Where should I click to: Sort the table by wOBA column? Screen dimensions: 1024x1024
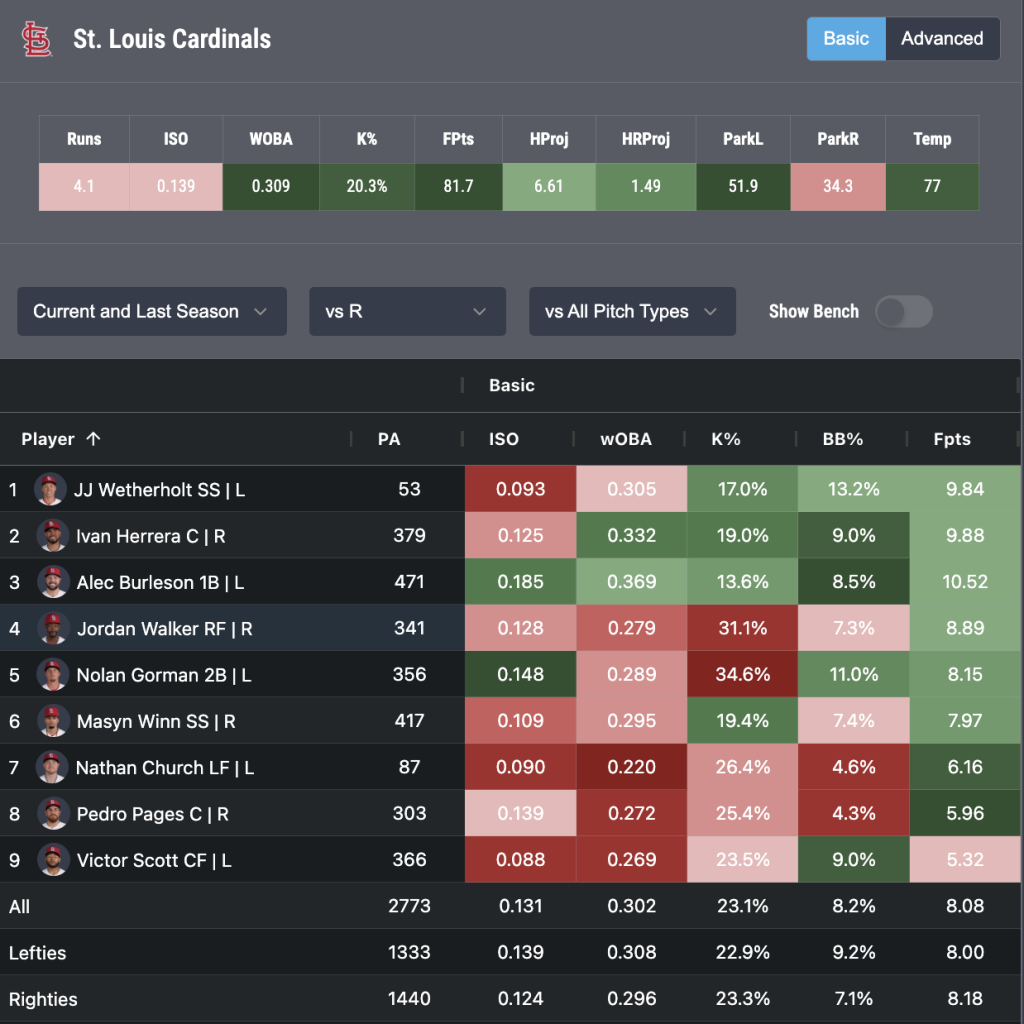pyautogui.click(x=627, y=439)
